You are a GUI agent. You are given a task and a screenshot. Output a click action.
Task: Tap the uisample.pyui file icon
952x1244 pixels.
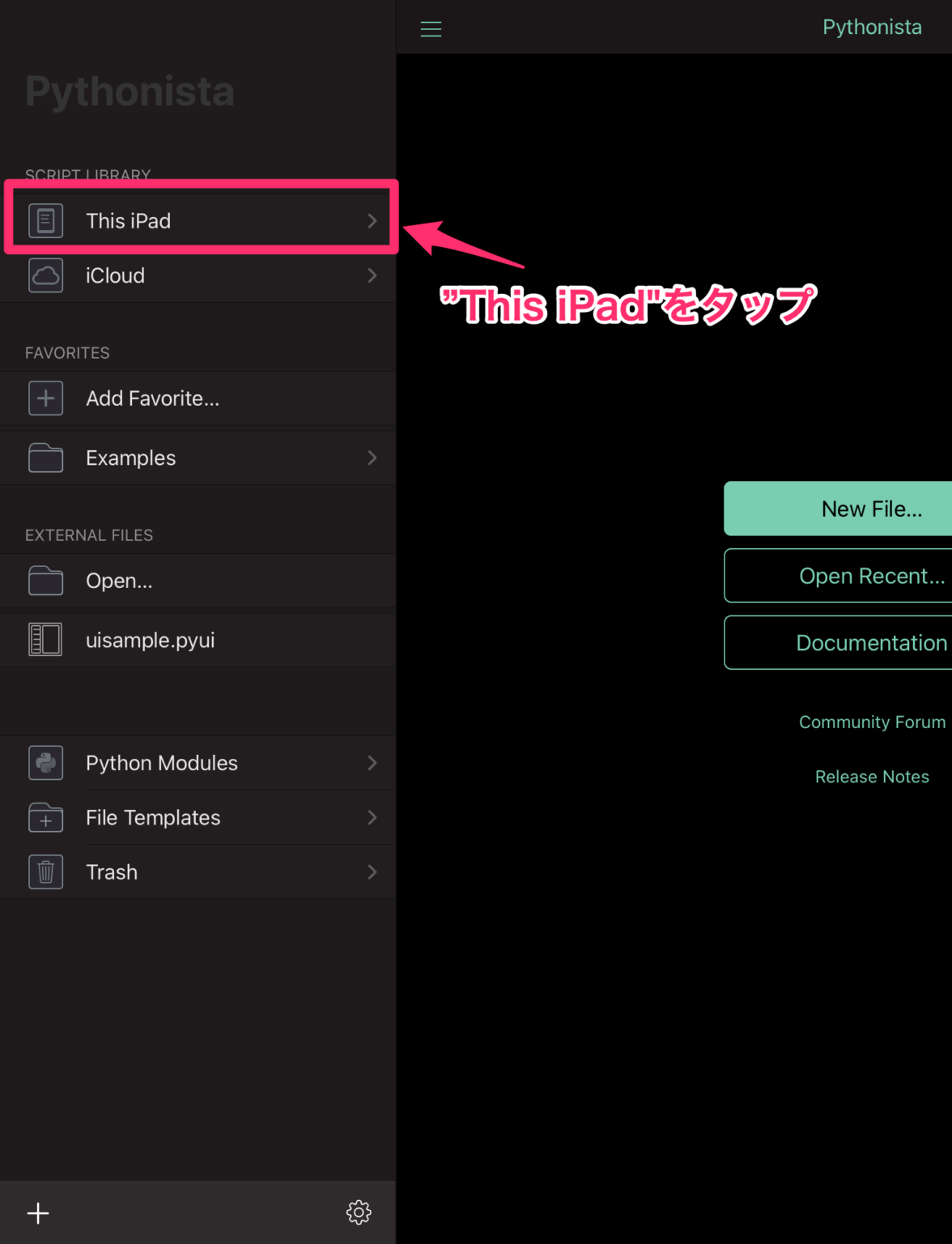pyautogui.click(x=46, y=639)
